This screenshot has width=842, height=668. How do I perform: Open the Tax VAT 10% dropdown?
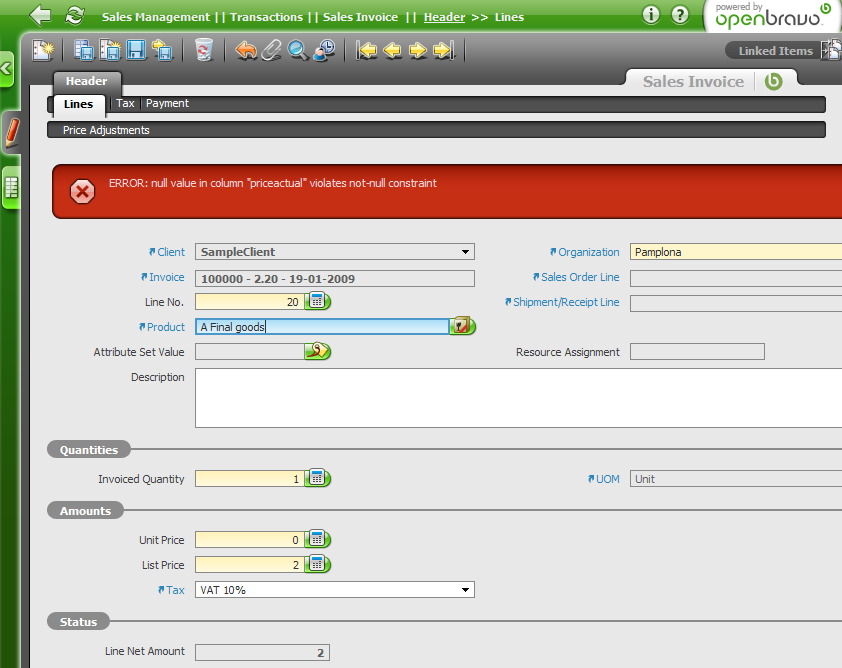pyautogui.click(x=464, y=590)
